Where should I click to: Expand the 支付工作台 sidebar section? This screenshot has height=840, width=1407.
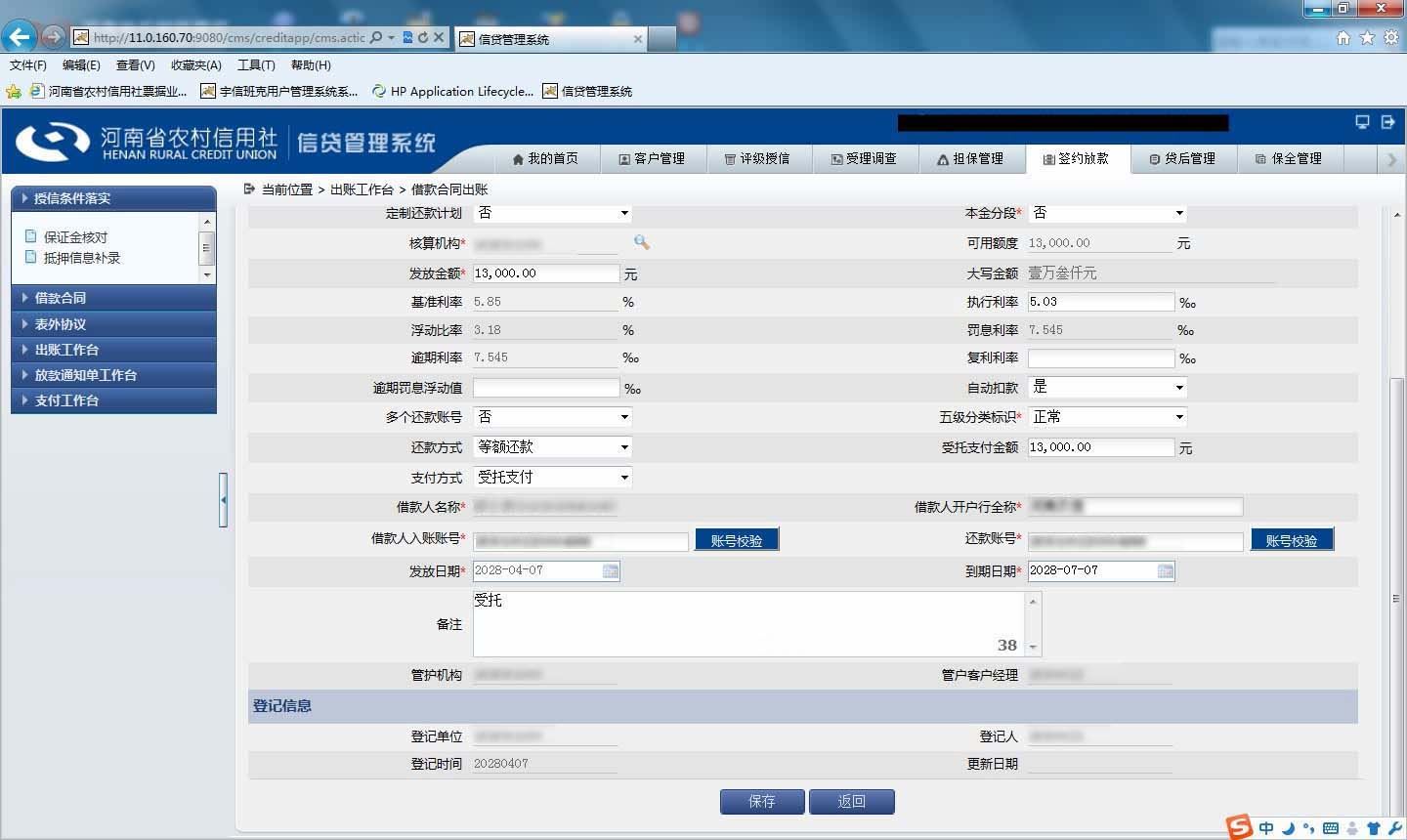113,400
